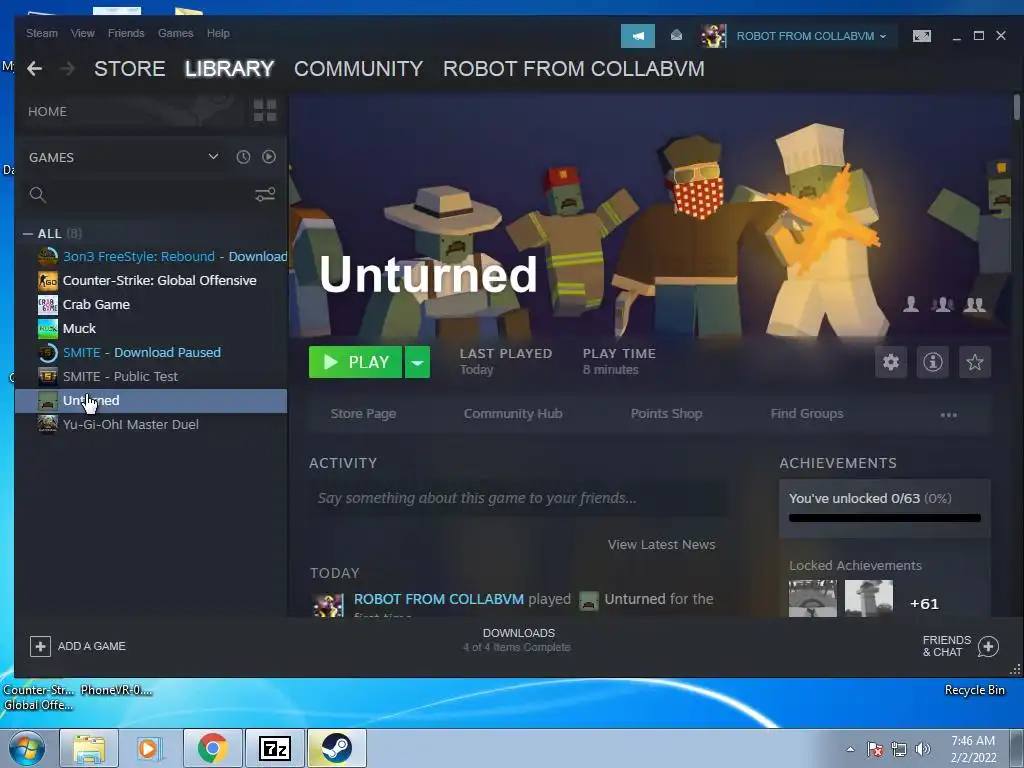The height and width of the screenshot is (768, 1024).
Task: Click the Add a Game plus icon
Action: tap(40, 647)
